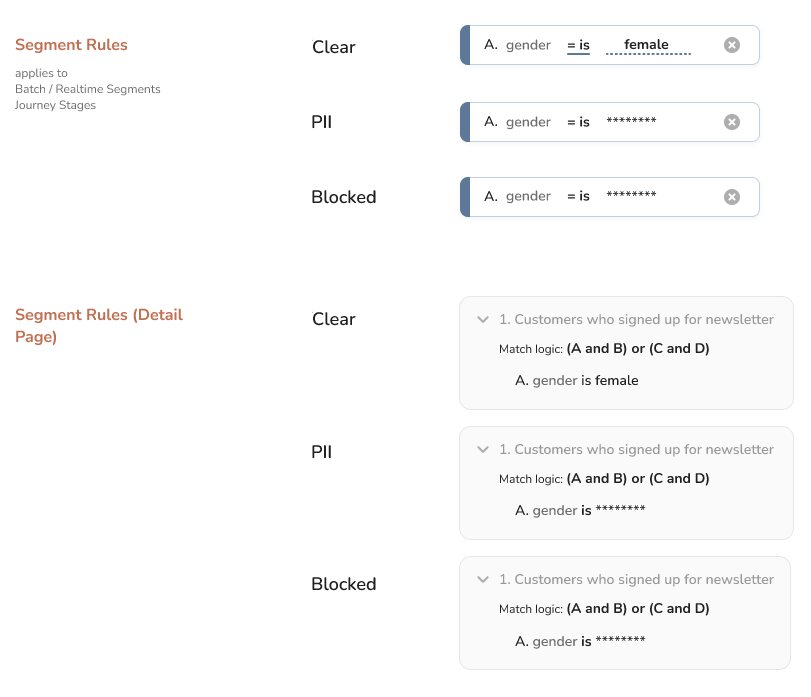Click the blue handle of the Blocked rule

465,197
